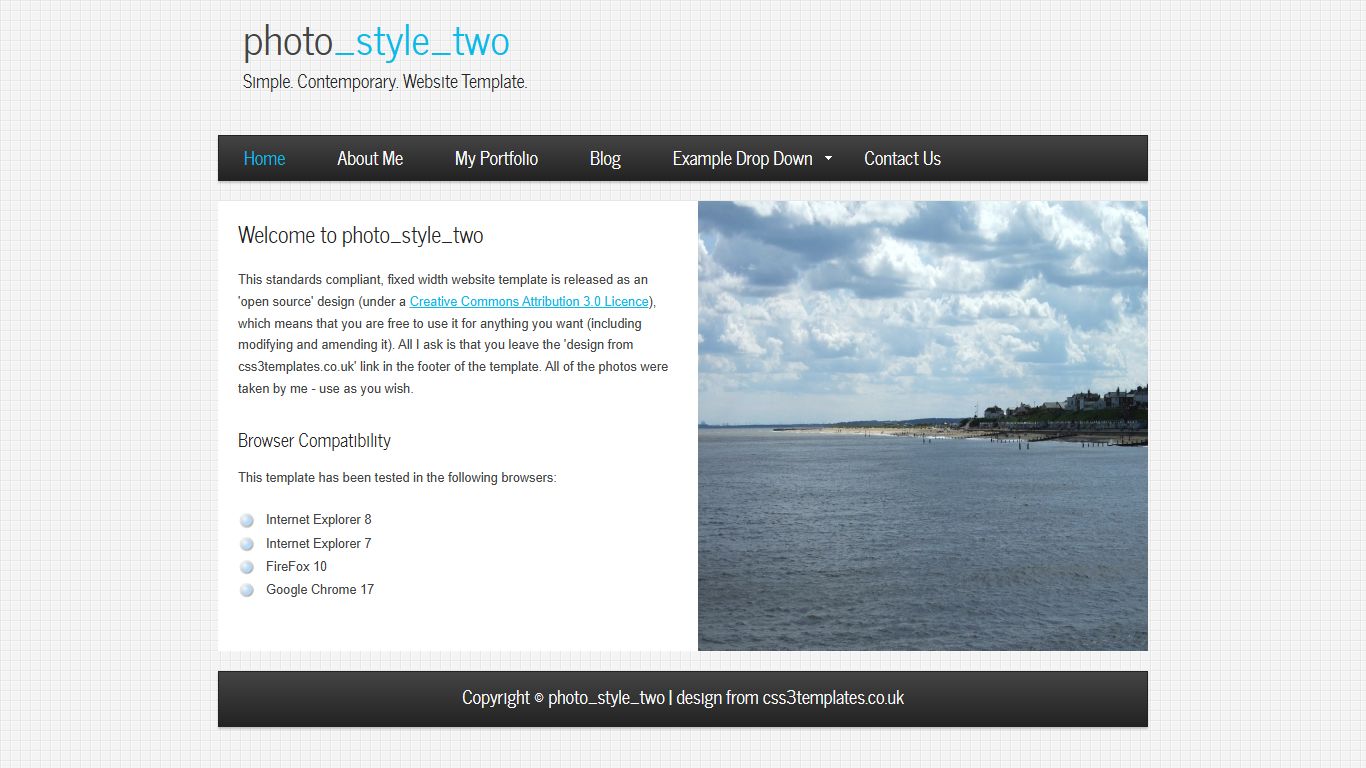
Task: Go to the Home menu item
Action: click(x=264, y=159)
